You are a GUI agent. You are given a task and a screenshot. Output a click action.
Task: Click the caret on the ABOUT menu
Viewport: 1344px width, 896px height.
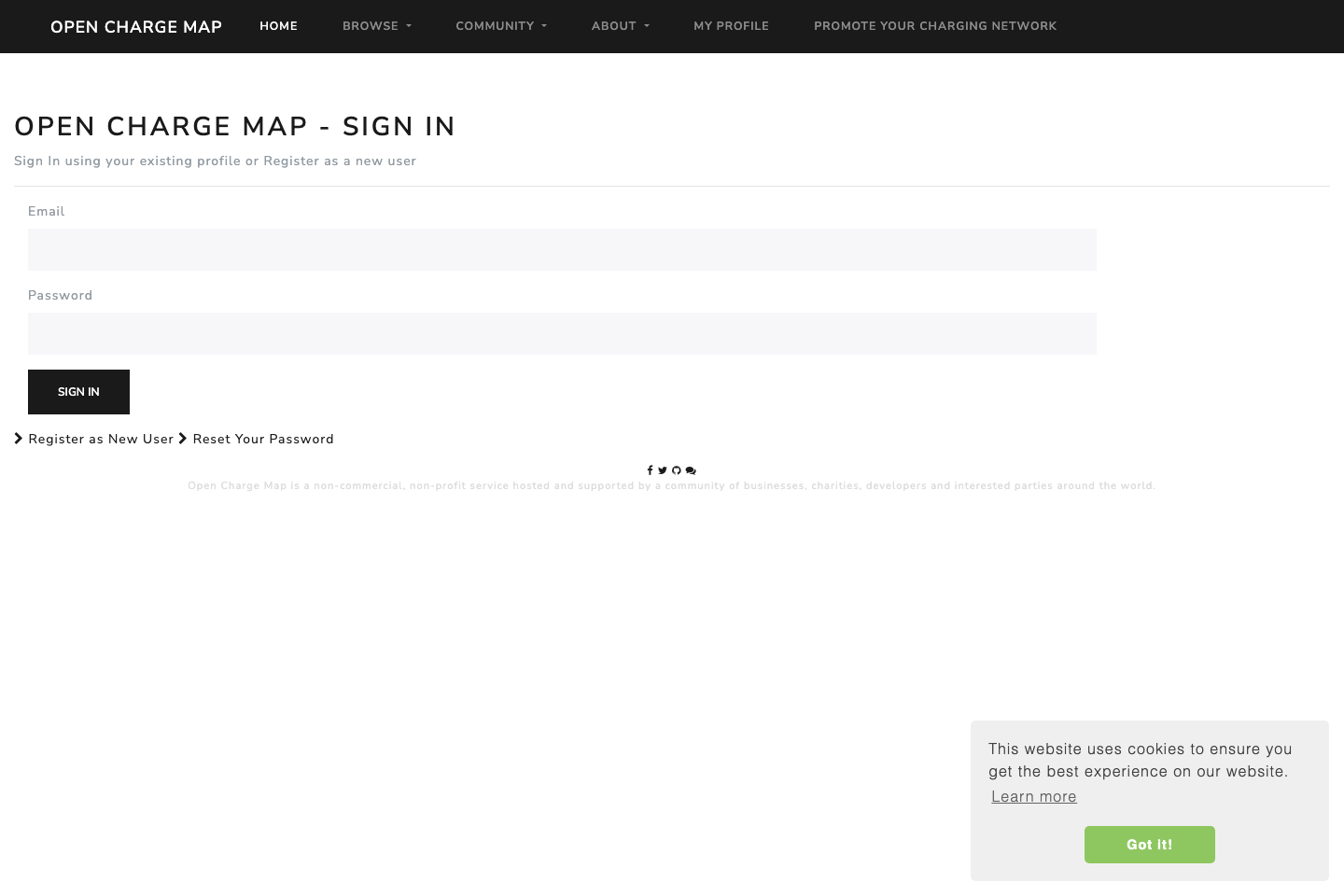pos(647,28)
